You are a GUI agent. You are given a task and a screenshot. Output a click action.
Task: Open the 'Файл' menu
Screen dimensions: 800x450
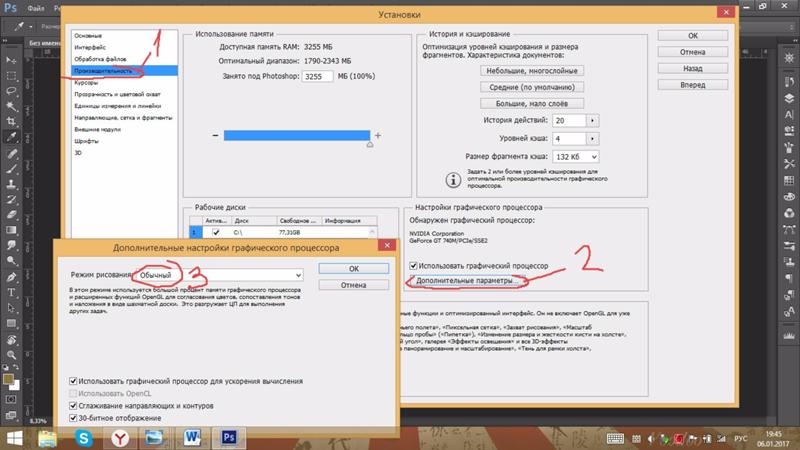(36, 9)
